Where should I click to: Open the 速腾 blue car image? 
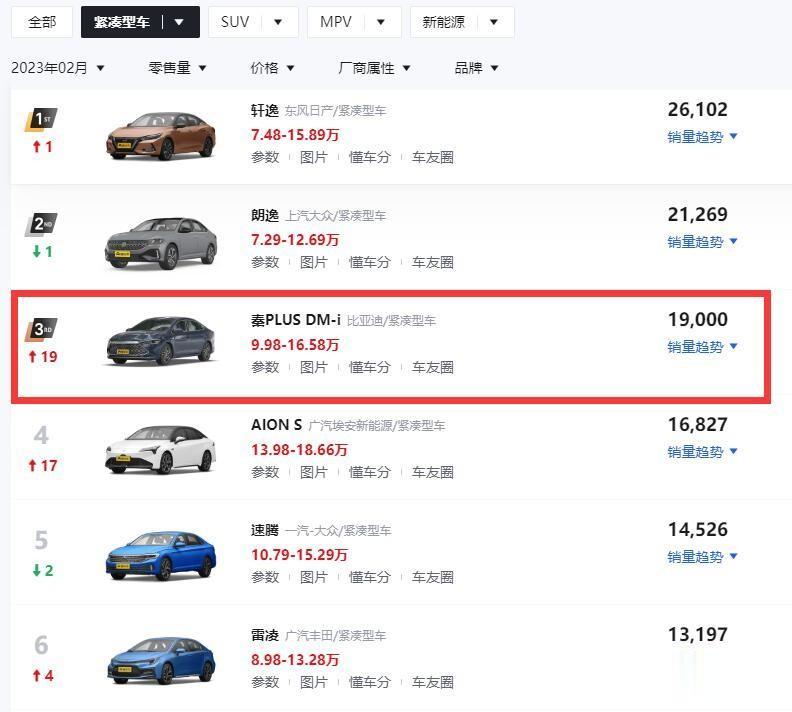coord(161,556)
